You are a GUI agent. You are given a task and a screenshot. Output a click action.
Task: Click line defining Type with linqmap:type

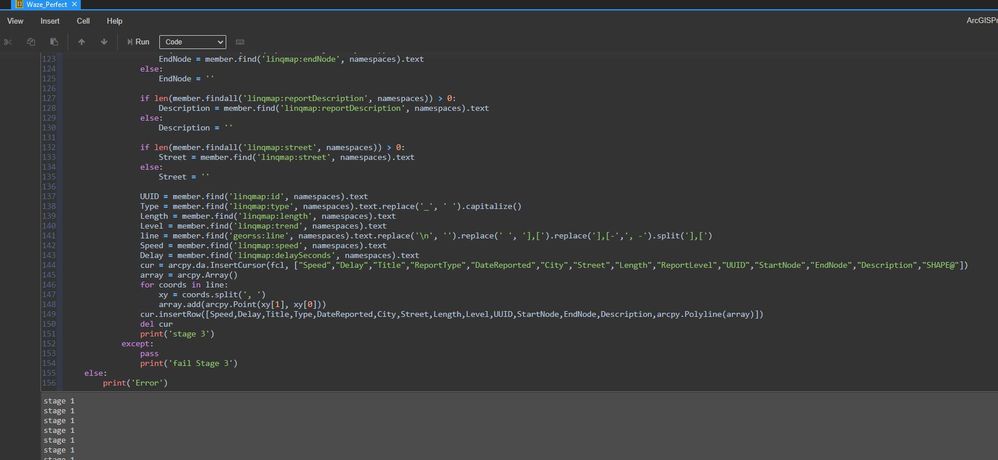coord(331,206)
